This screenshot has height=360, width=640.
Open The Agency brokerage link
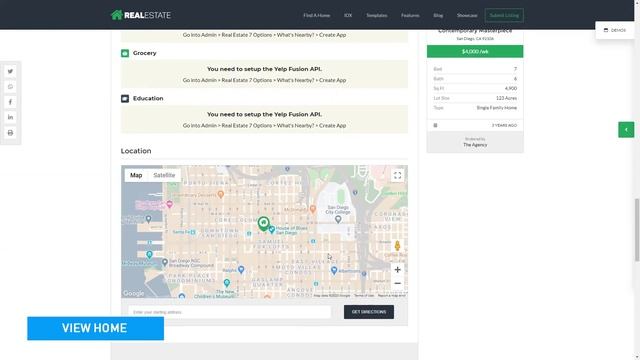tap(475, 145)
